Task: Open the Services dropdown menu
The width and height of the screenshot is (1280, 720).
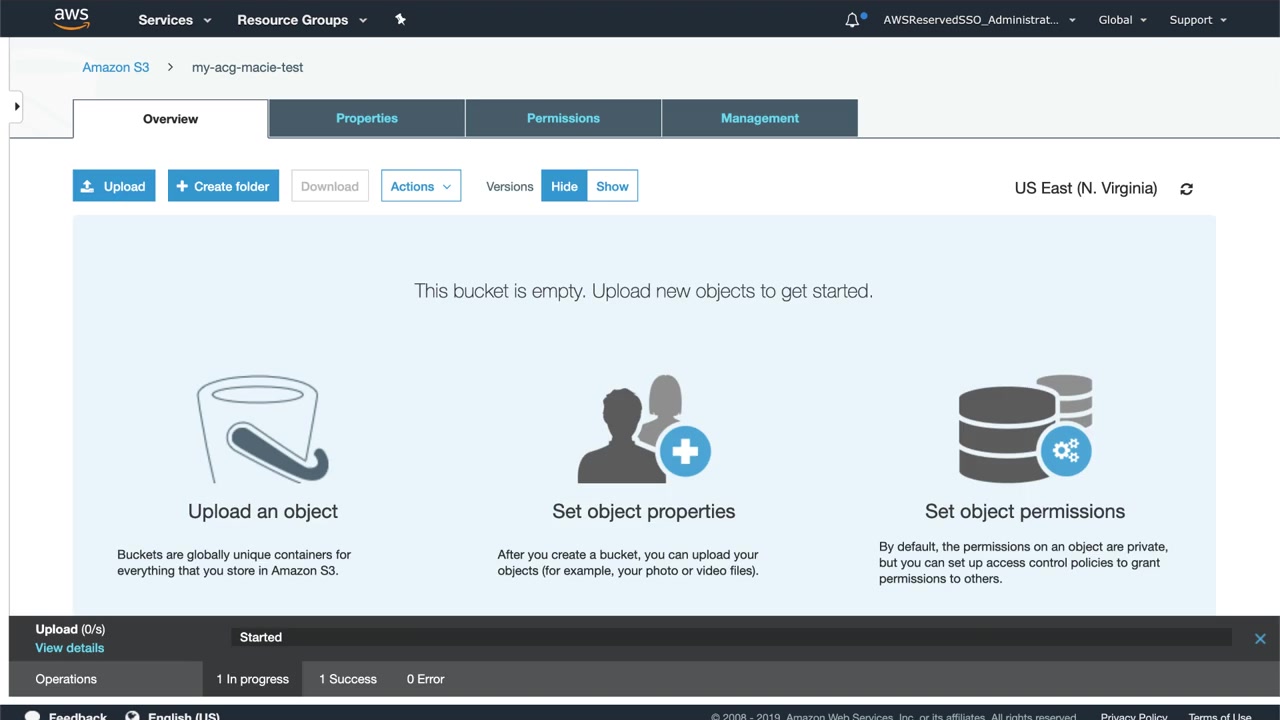Action: pos(175,20)
